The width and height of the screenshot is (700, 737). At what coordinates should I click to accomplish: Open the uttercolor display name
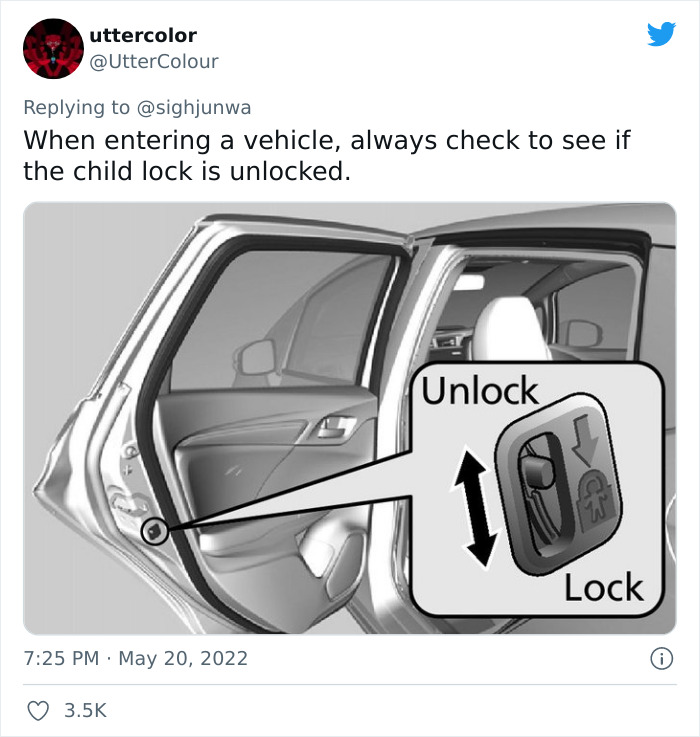pos(143,35)
